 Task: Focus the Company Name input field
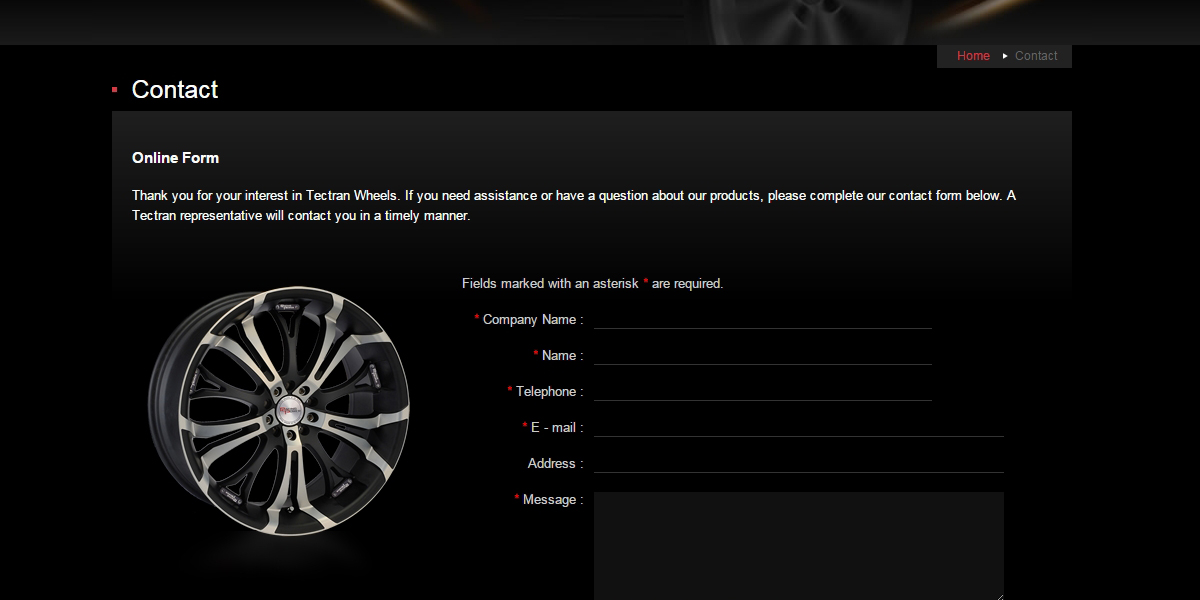point(763,319)
